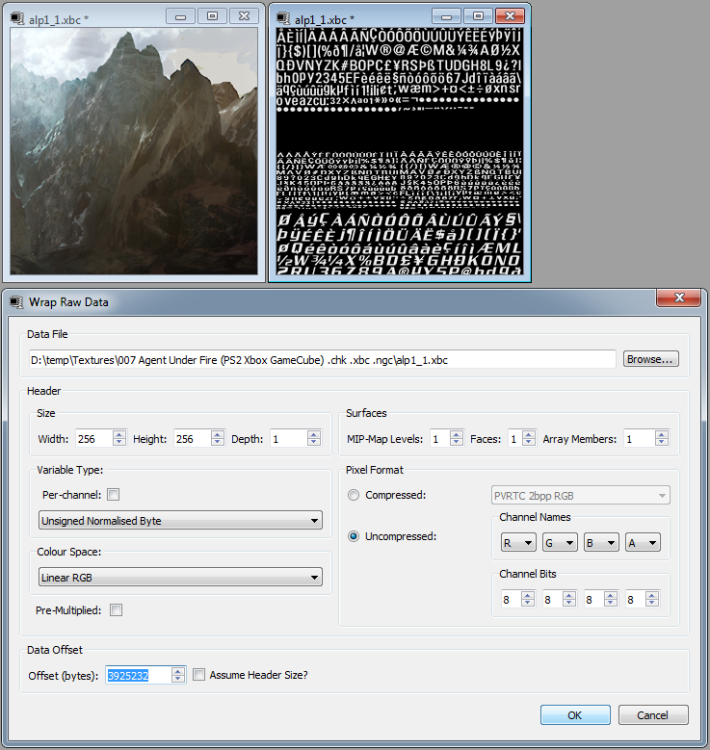Maximize the mountain texture window

211,17
